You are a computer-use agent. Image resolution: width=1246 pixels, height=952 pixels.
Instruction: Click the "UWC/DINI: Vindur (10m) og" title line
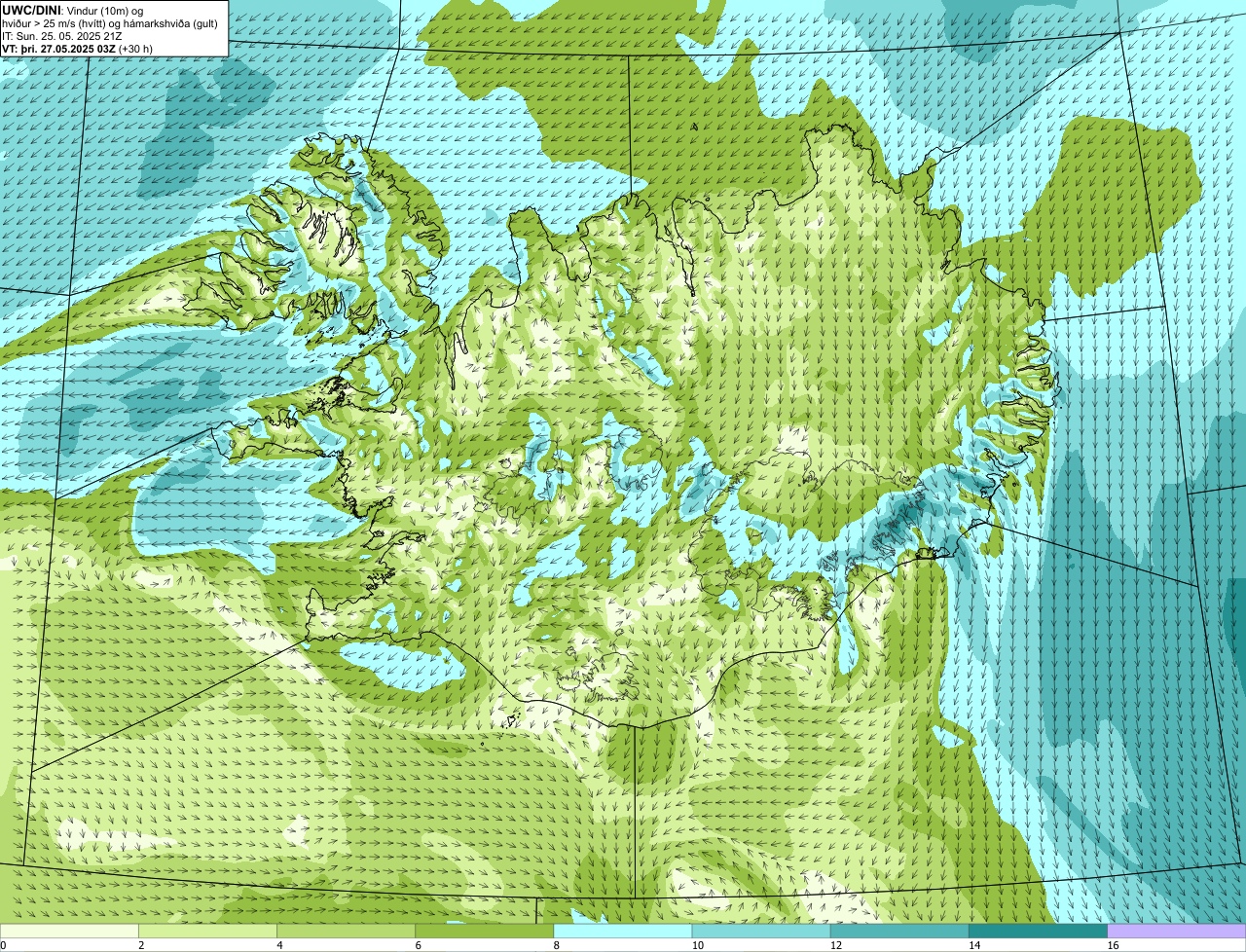(x=73, y=11)
